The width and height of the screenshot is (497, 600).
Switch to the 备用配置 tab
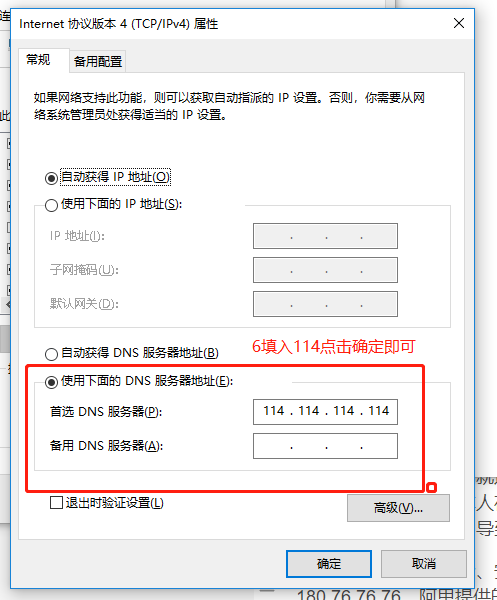tap(98, 61)
